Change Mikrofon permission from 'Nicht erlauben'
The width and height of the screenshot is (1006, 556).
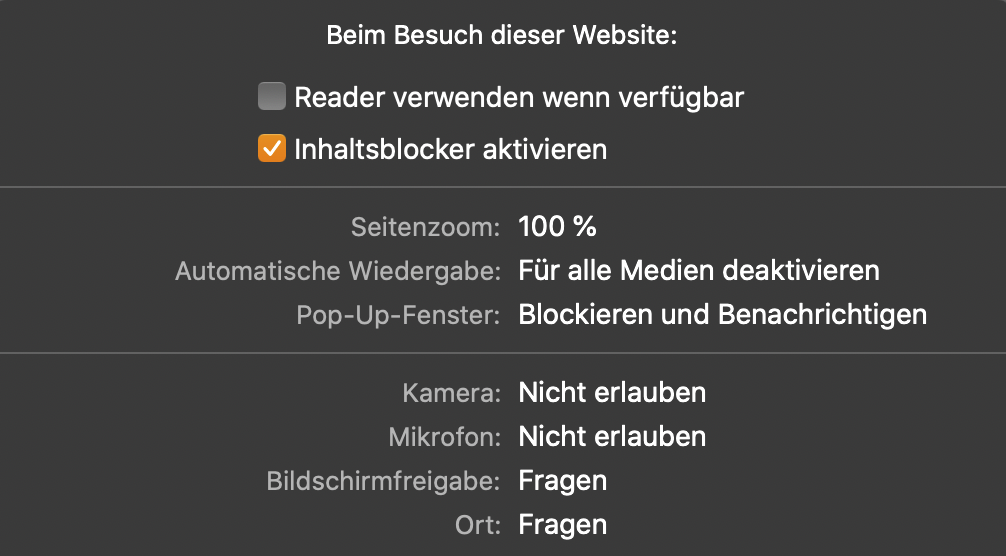[x=612, y=437]
